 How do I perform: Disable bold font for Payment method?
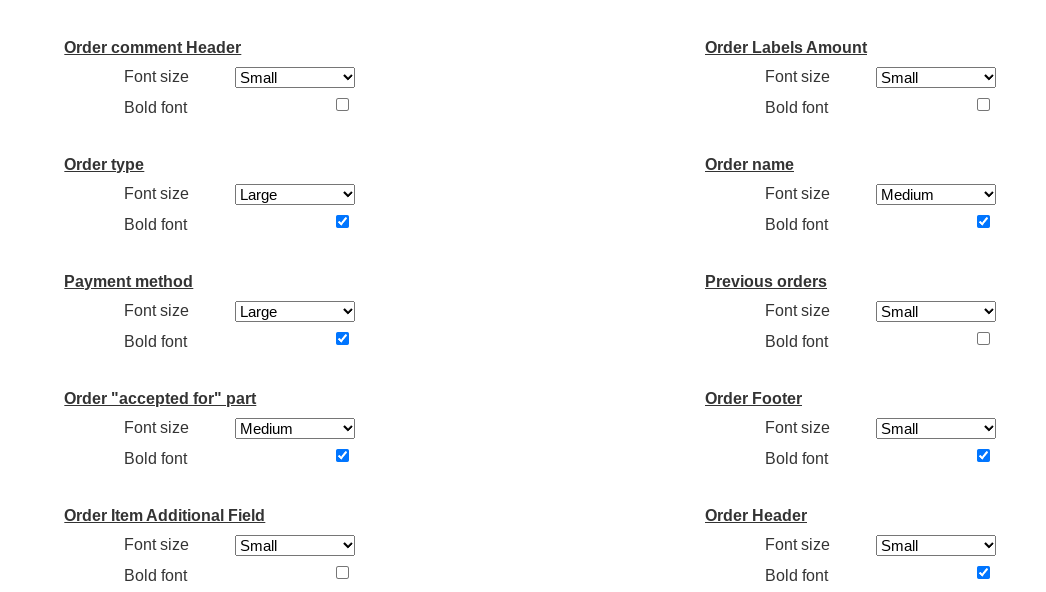click(x=342, y=339)
